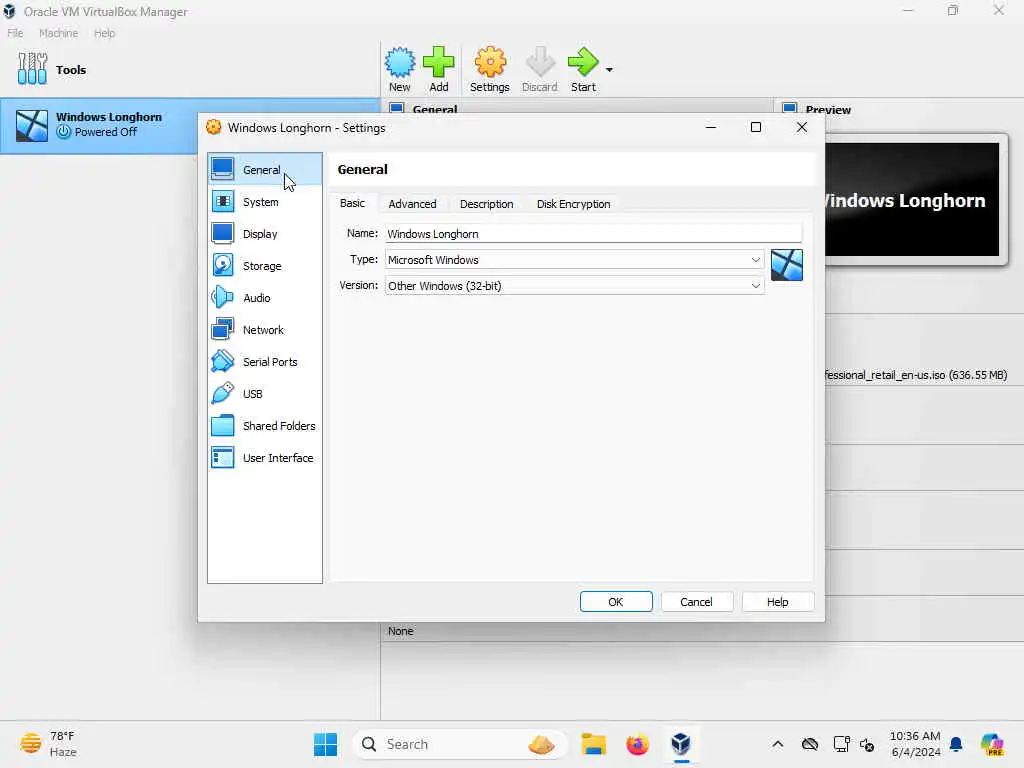
Task: Switch to the Disk Encryption tab
Action: point(573,204)
